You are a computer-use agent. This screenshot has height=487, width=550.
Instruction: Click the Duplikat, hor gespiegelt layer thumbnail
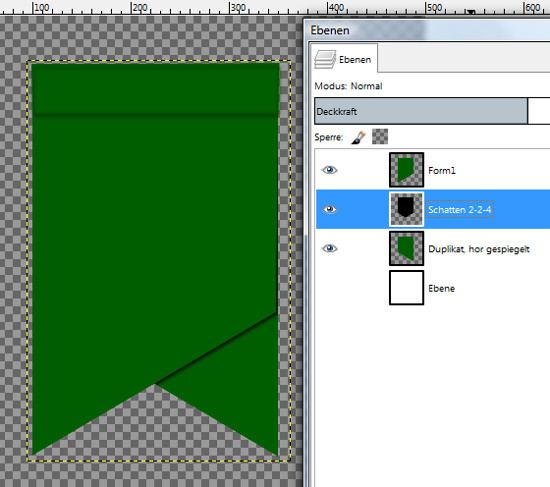[406, 248]
